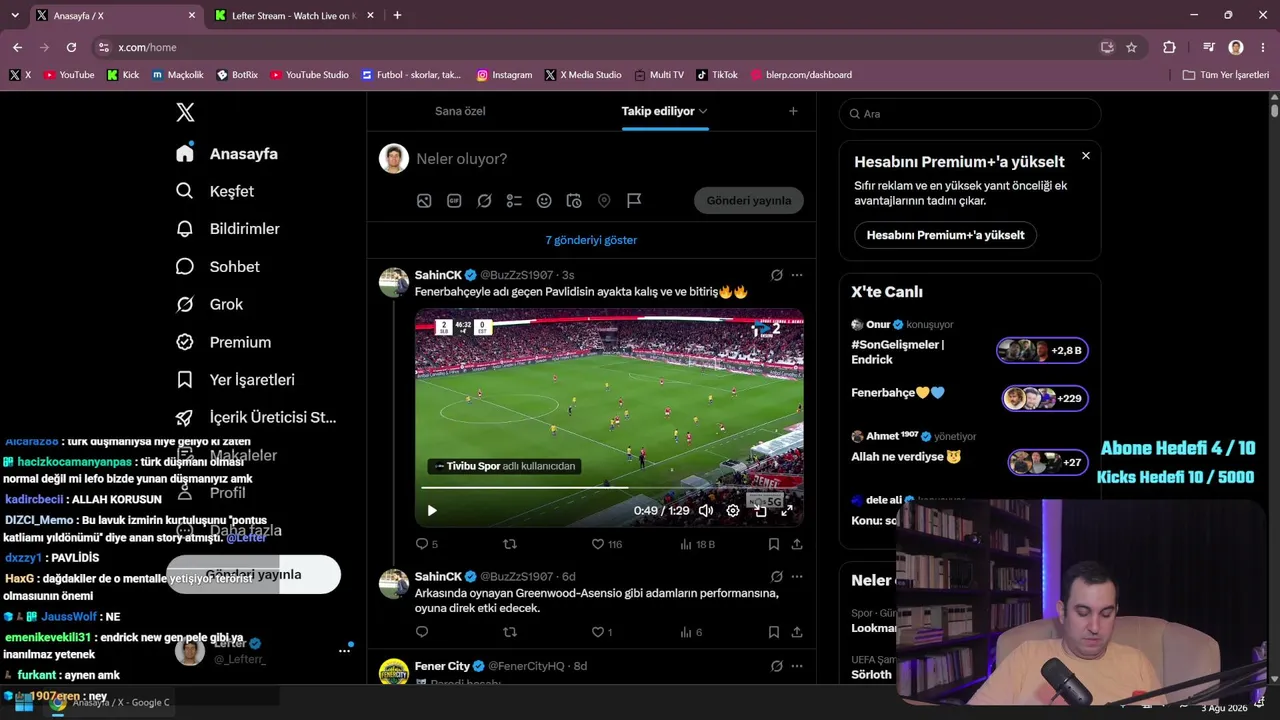The height and width of the screenshot is (720, 1280).
Task: Open the TikTok bookmark
Action: (716, 75)
